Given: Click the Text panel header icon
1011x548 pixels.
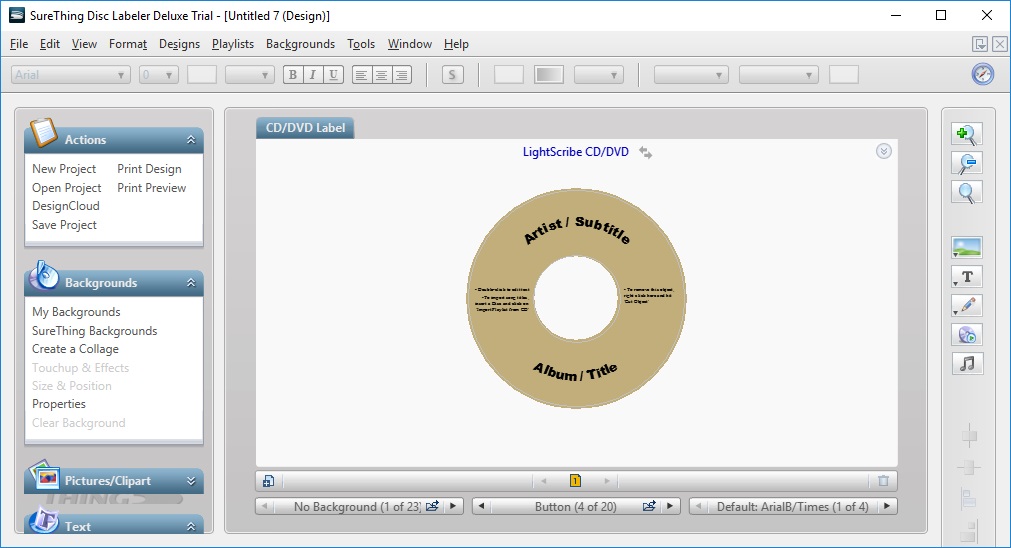Looking at the screenshot, I should click(x=44, y=521).
